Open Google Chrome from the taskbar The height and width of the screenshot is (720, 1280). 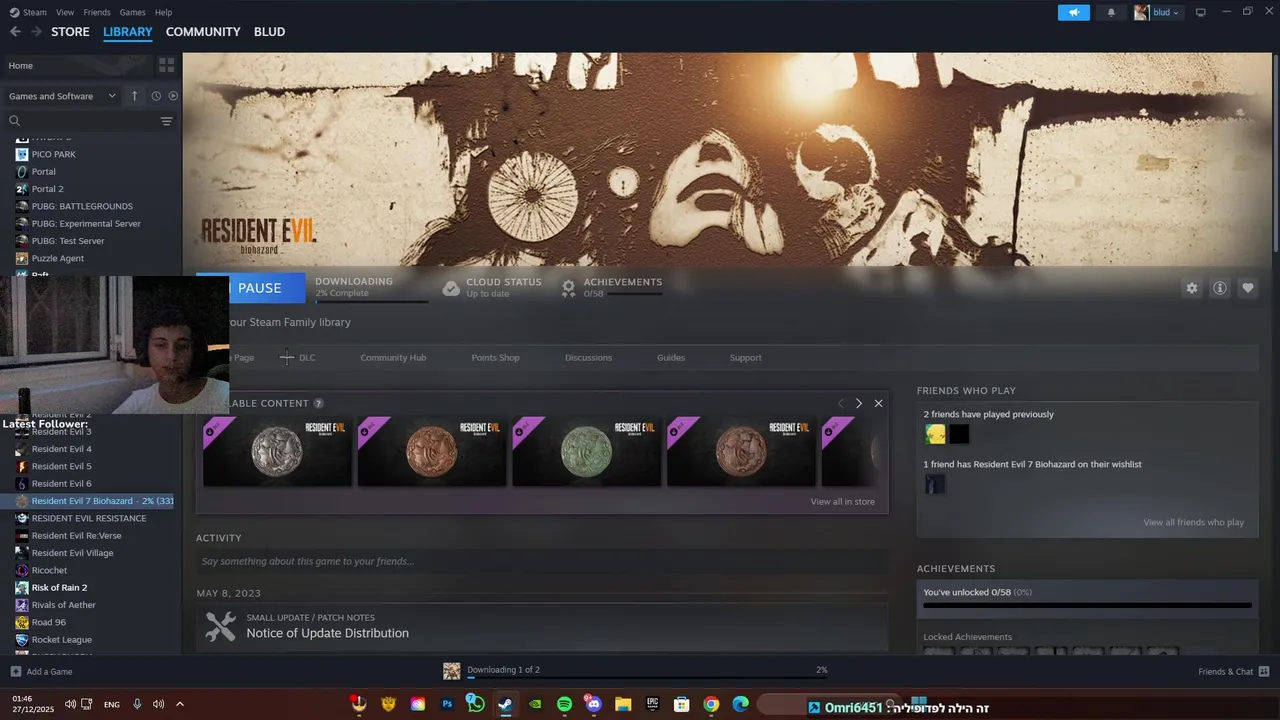[x=711, y=704]
